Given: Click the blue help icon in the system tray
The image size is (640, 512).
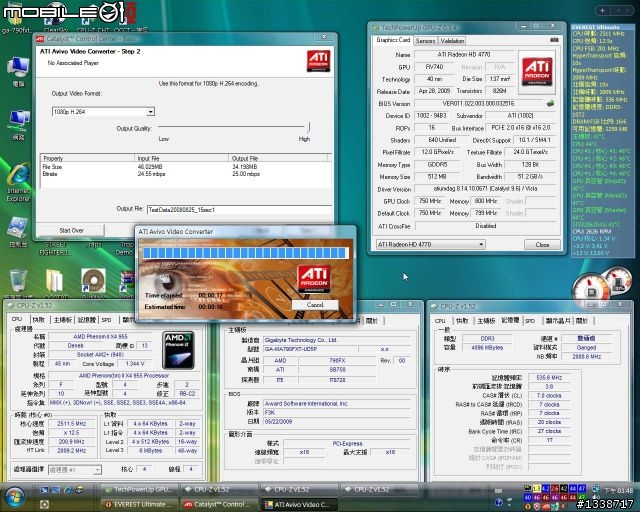Looking at the screenshot, I should [x=498, y=502].
